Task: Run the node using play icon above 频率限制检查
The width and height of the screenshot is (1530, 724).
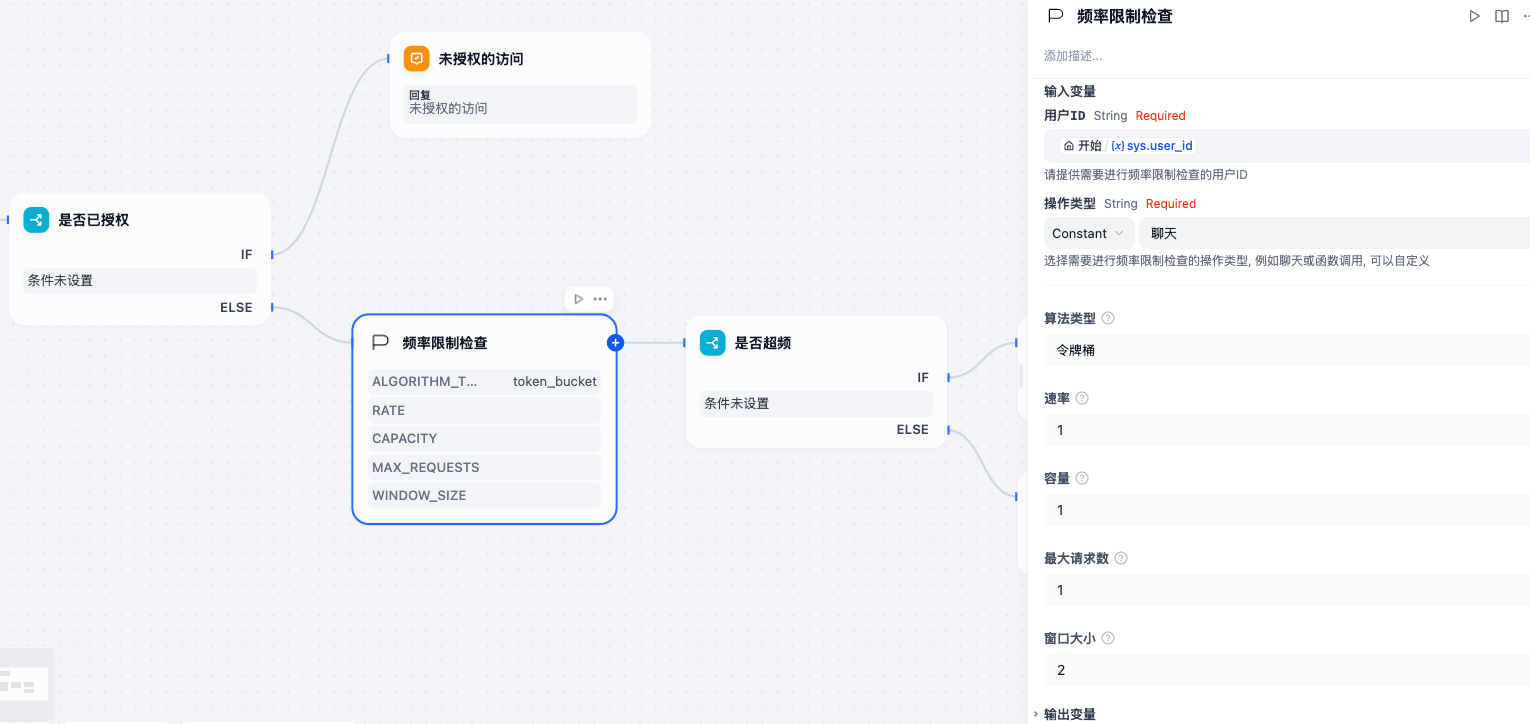Action: pyautogui.click(x=578, y=299)
